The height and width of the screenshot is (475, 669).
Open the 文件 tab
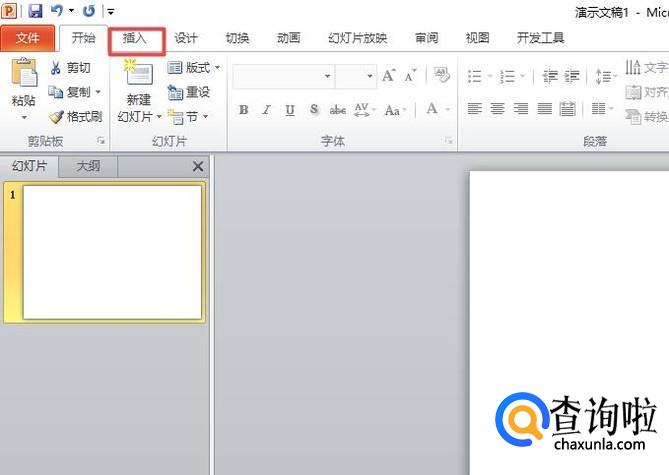[28, 38]
